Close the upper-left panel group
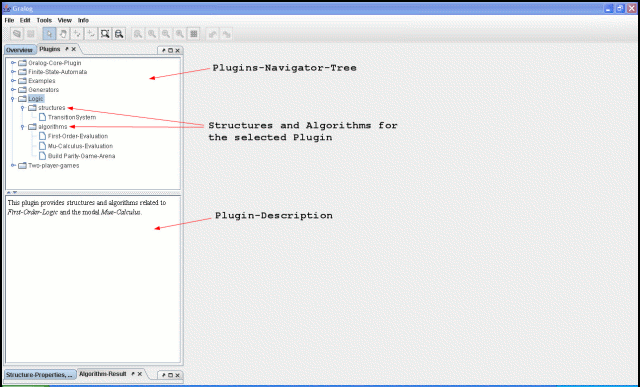 coord(177,50)
